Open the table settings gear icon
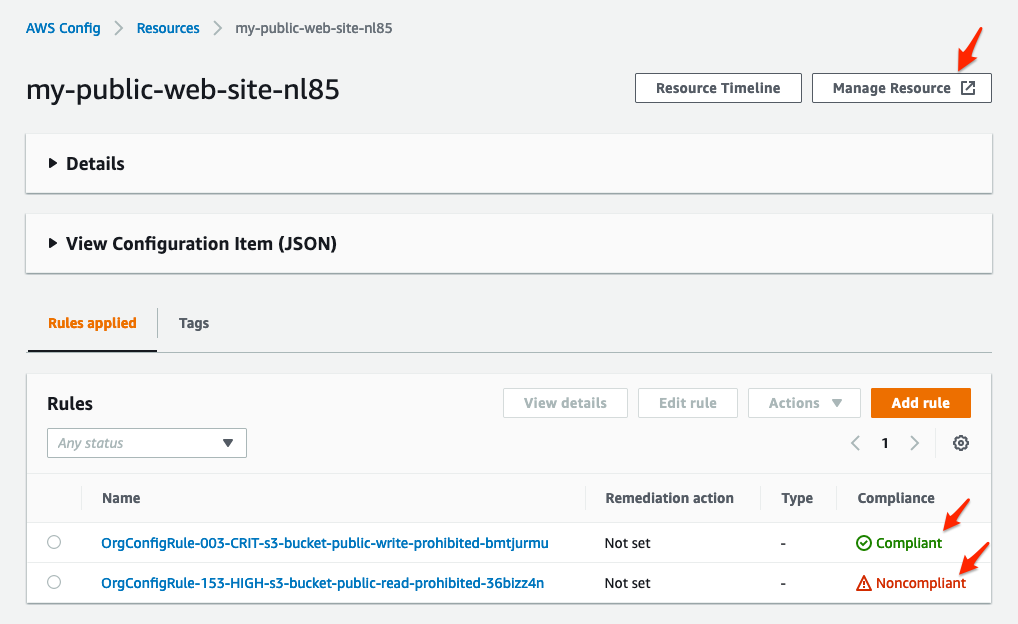This screenshot has width=1018, height=624. click(961, 443)
